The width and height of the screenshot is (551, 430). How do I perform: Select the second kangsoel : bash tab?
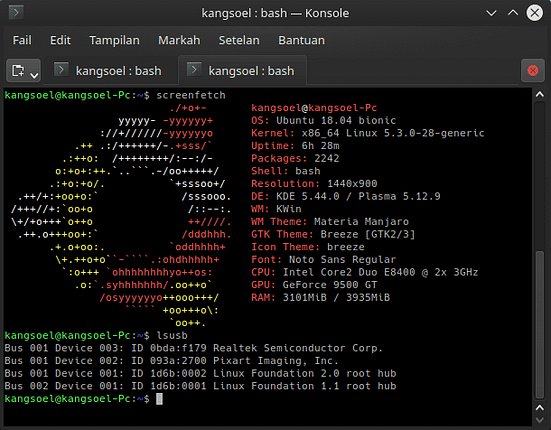pyautogui.click(x=242, y=71)
